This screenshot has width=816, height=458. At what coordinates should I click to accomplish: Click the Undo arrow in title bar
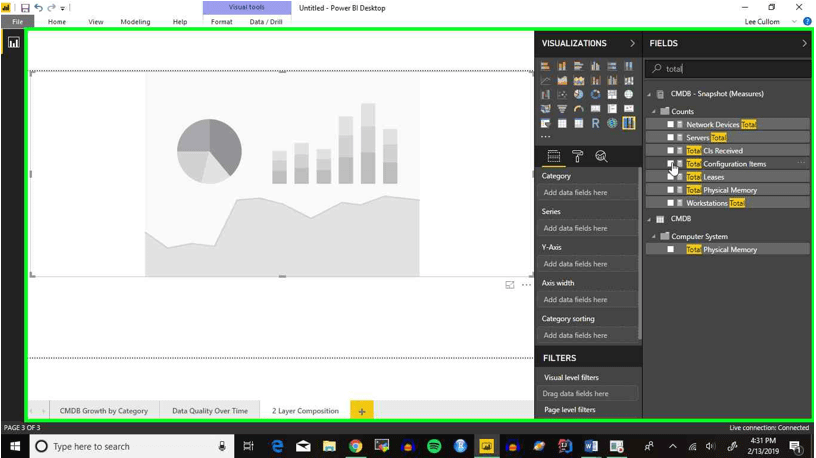[39, 8]
